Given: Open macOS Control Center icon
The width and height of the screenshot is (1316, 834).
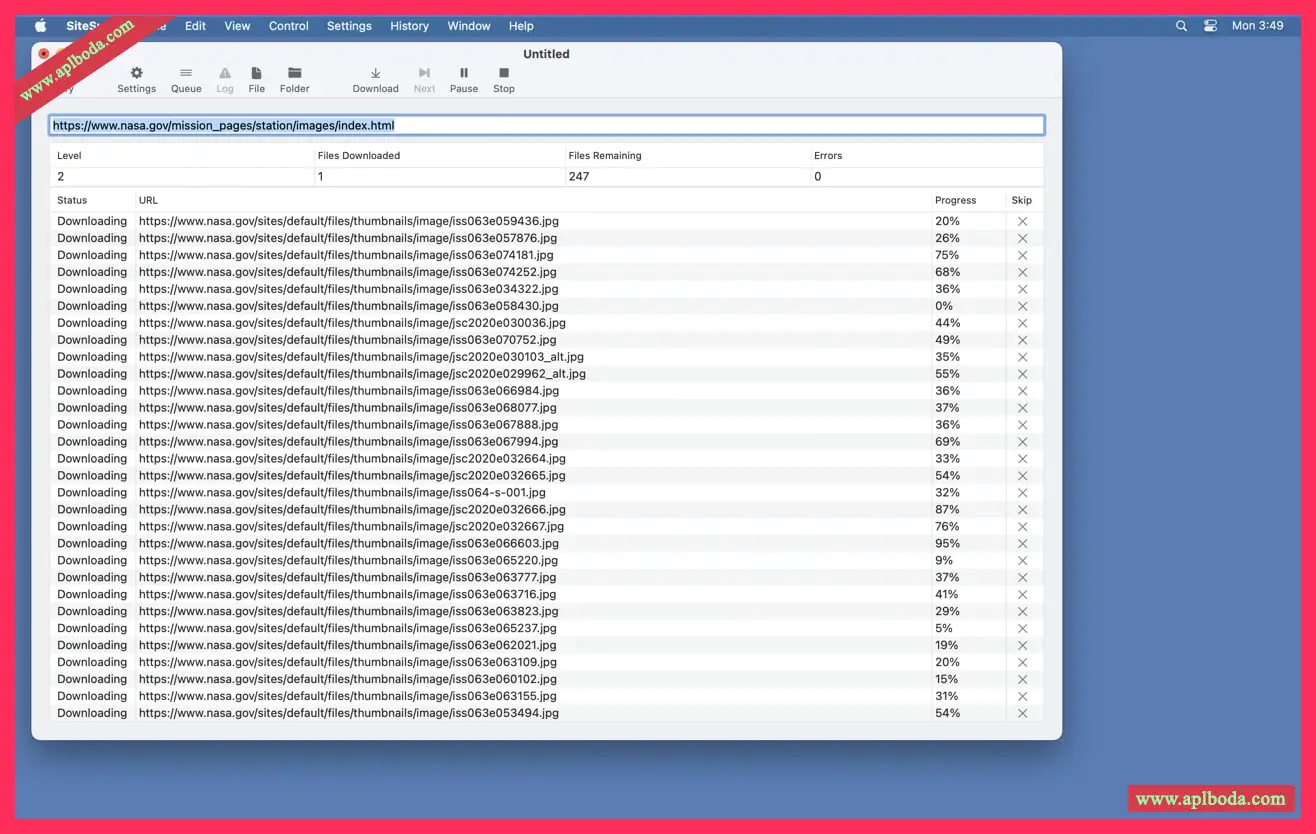Looking at the screenshot, I should [x=1210, y=26].
